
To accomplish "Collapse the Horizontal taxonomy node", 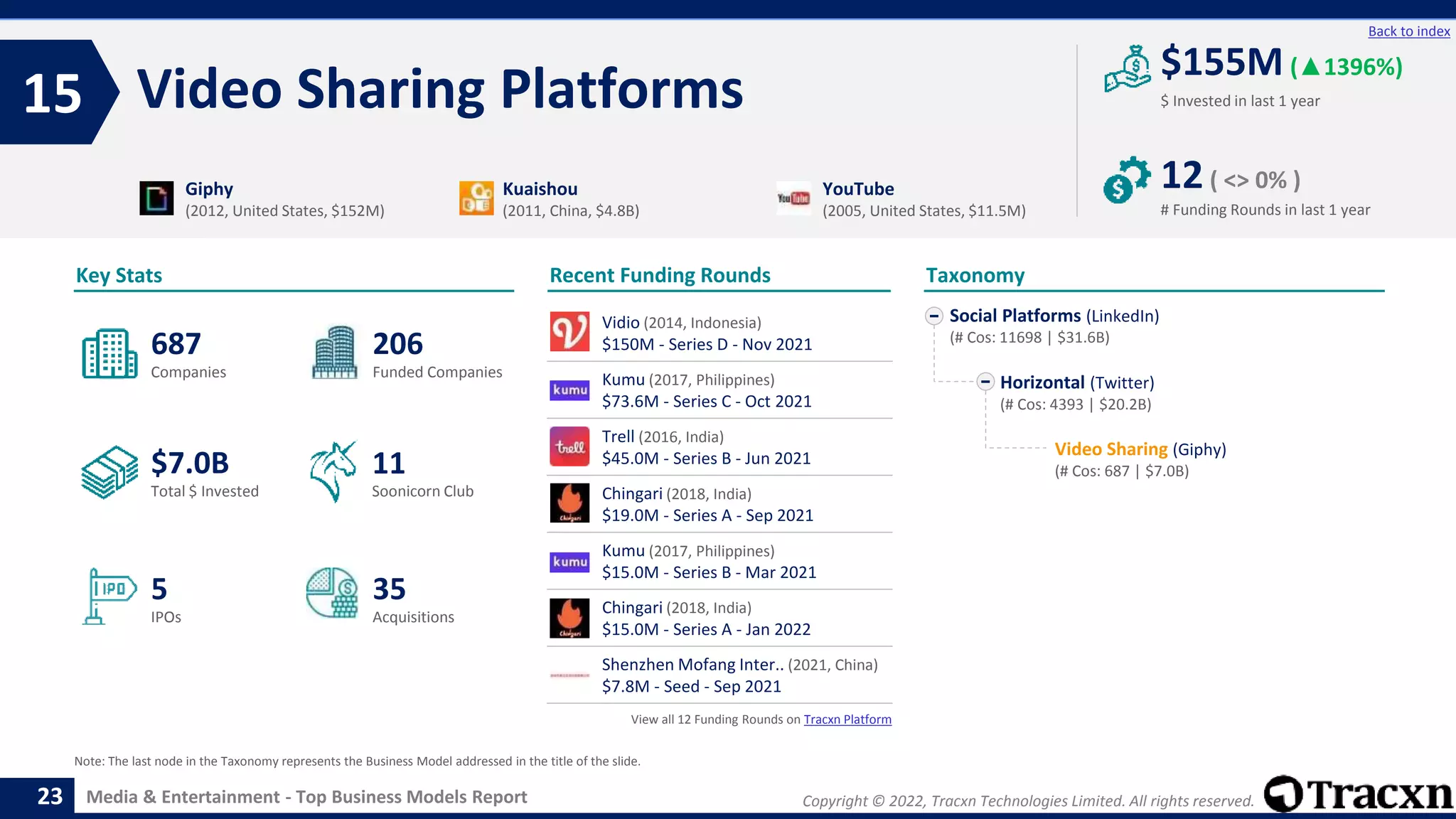I will tap(985, 382).
